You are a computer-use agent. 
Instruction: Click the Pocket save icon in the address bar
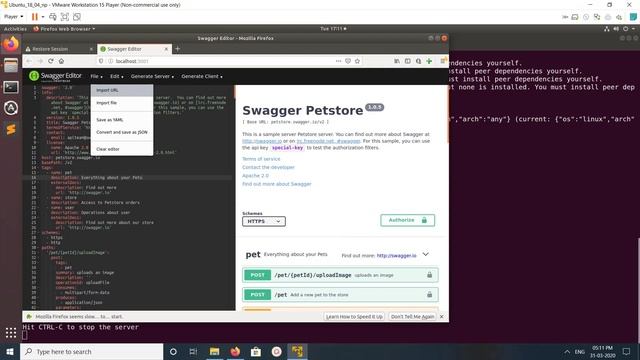click(348, 61)
